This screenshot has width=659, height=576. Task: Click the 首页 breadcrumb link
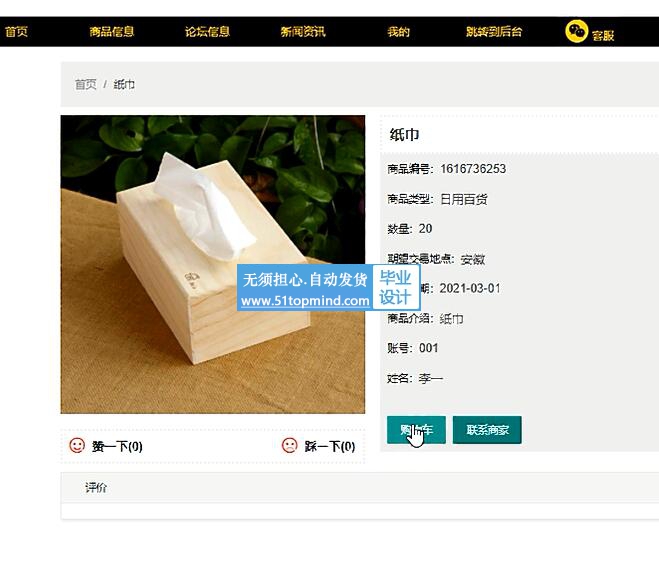click(x=86, y=84)
